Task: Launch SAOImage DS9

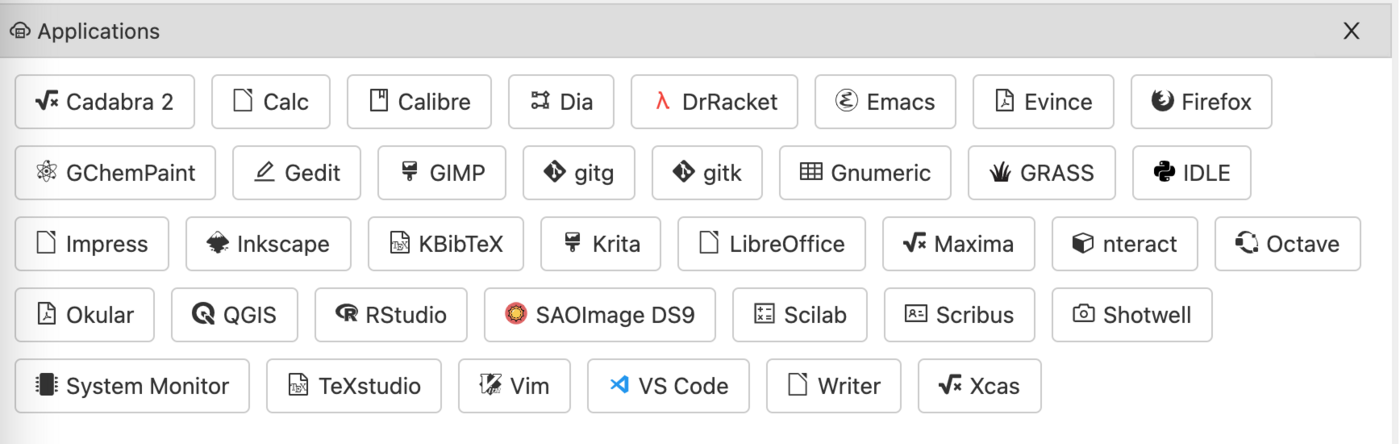Action: [x=599, y=315]
